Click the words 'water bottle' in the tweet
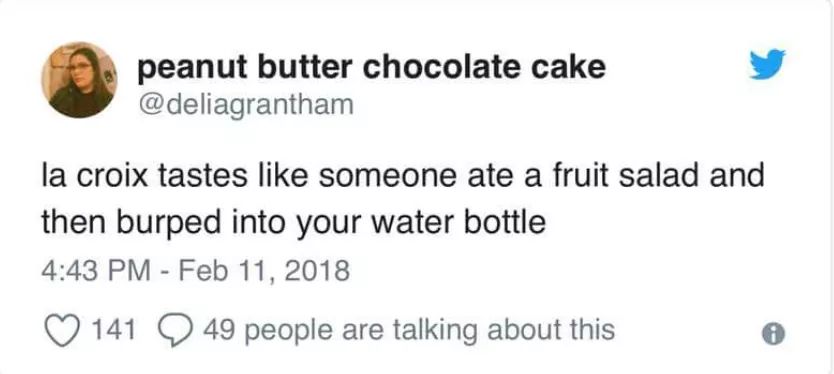Viewport: 834px width, 374px height. point(458,222)
